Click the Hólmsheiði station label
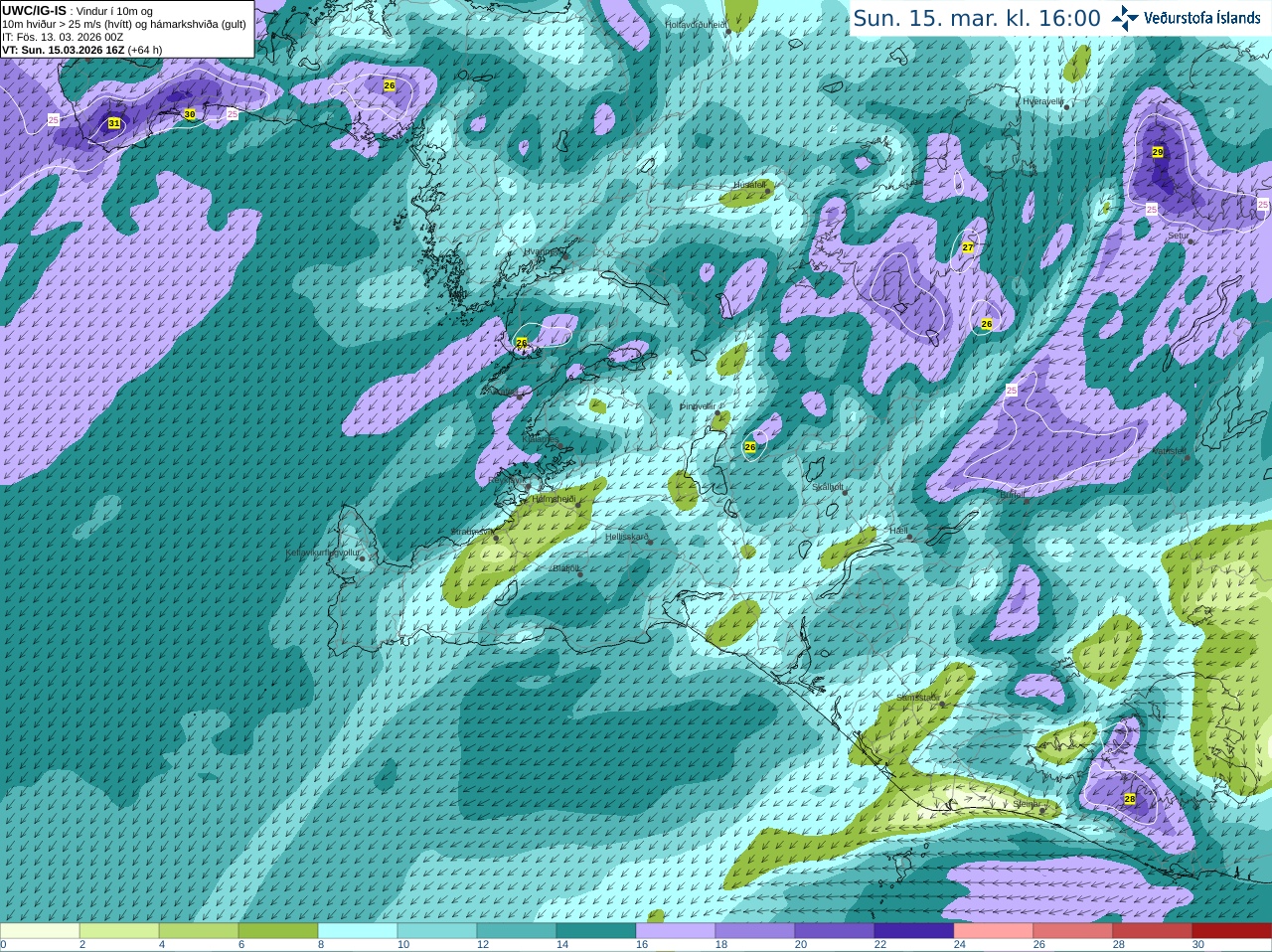Viewport: 1272px width, 952px height. pos(554,499)
